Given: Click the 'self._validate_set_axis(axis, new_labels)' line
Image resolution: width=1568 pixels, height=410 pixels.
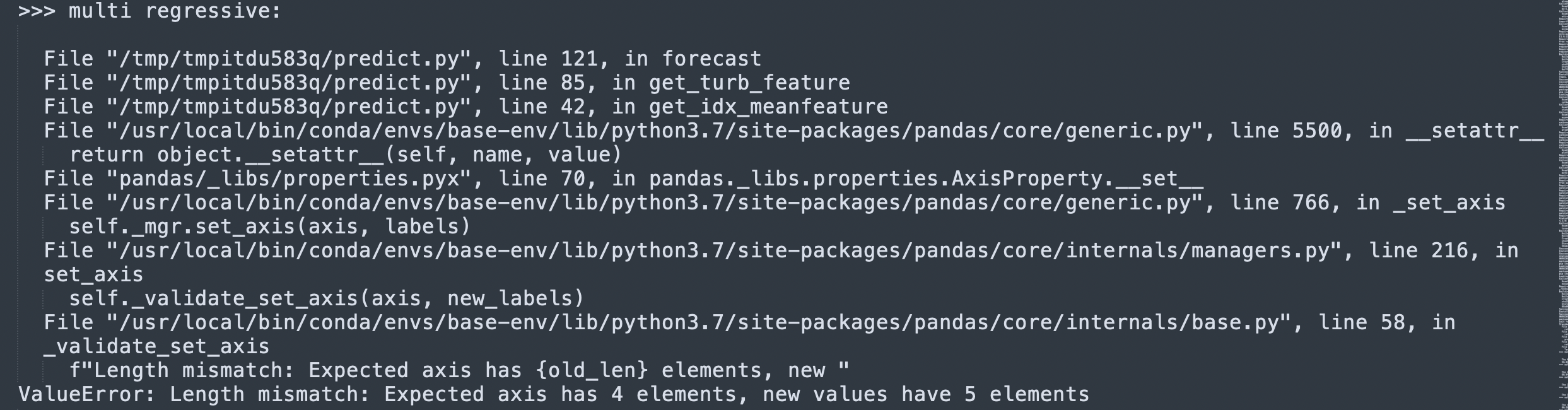Looking at the screenshot, I should pyautogui.click(x=327, y=298).
